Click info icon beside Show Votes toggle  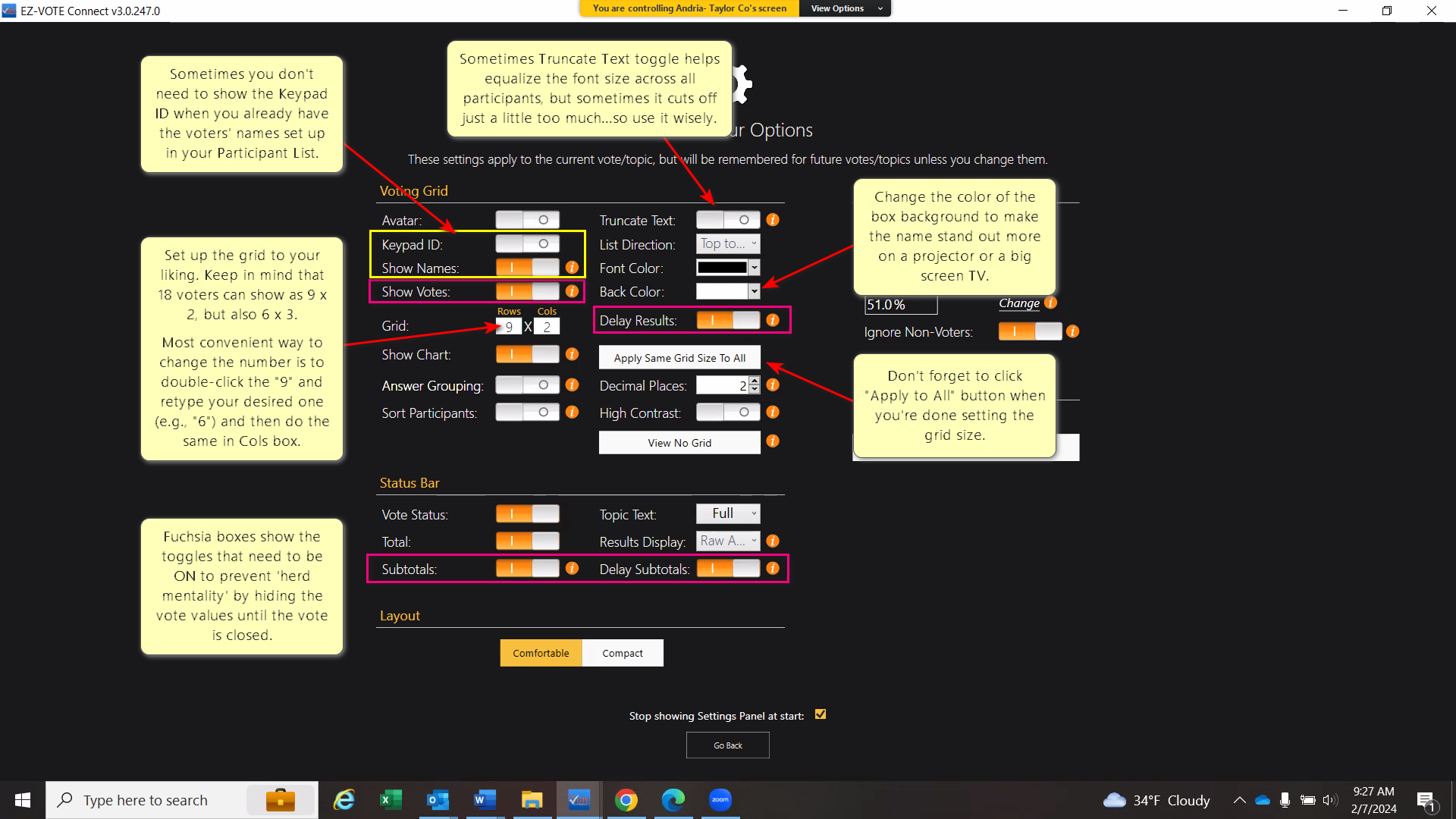tap(572, 291)
